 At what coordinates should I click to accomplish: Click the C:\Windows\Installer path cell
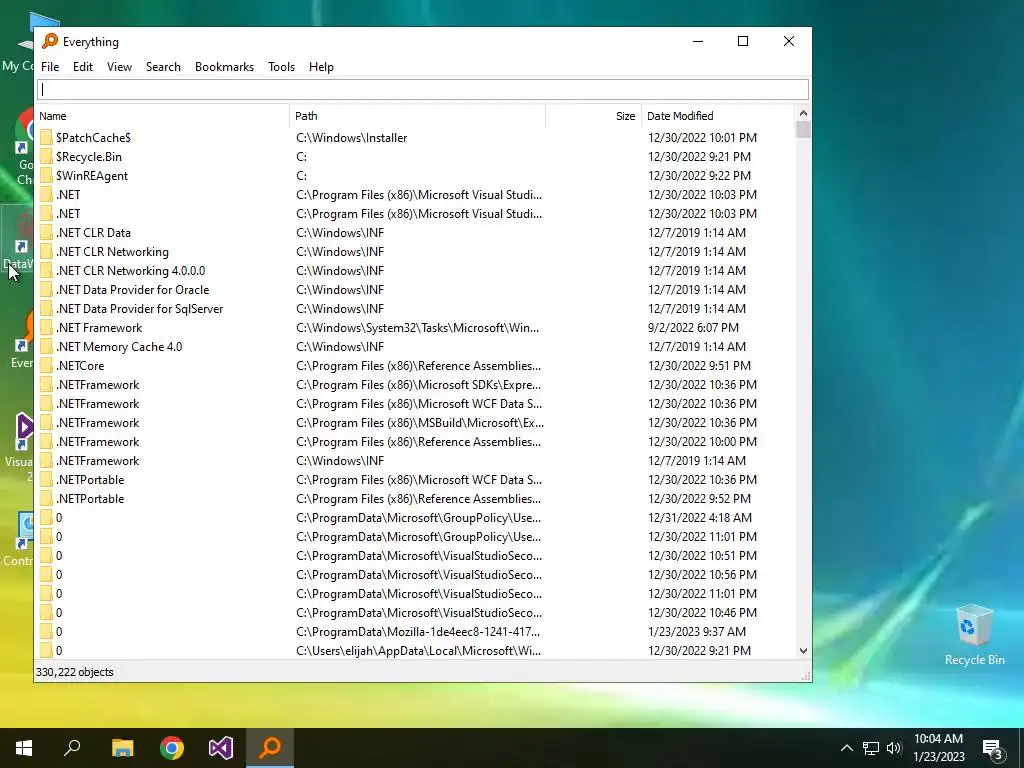pyautogui.click(x=351, y=138)
